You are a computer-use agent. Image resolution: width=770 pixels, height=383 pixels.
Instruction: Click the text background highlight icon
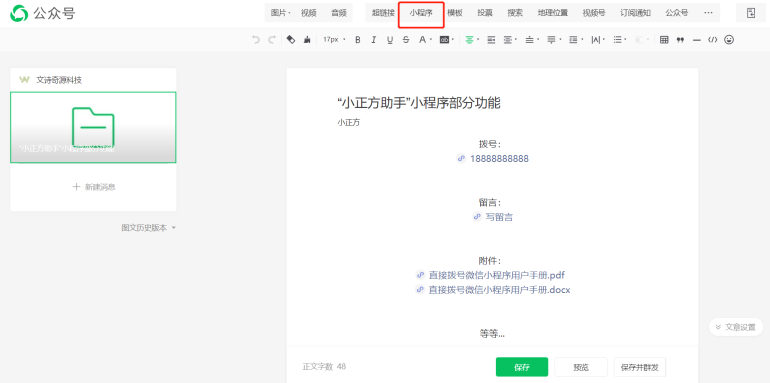tap(444, 40)
